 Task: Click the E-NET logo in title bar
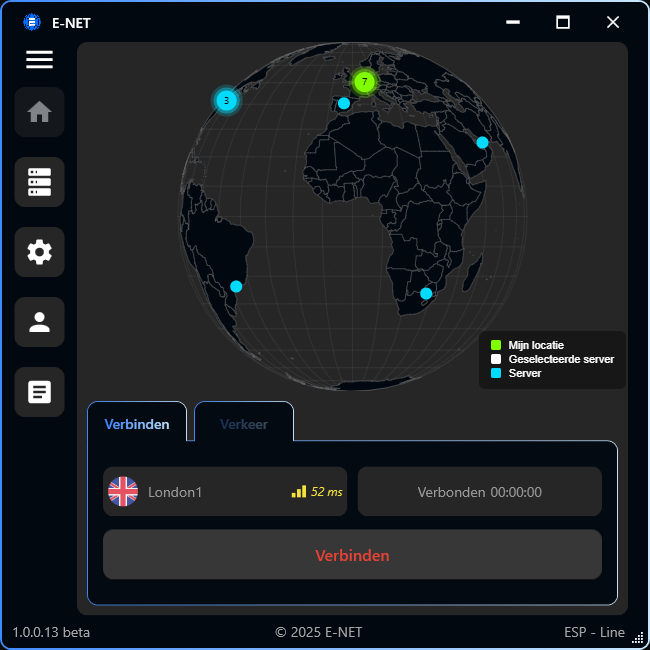[x=32, y=22]
